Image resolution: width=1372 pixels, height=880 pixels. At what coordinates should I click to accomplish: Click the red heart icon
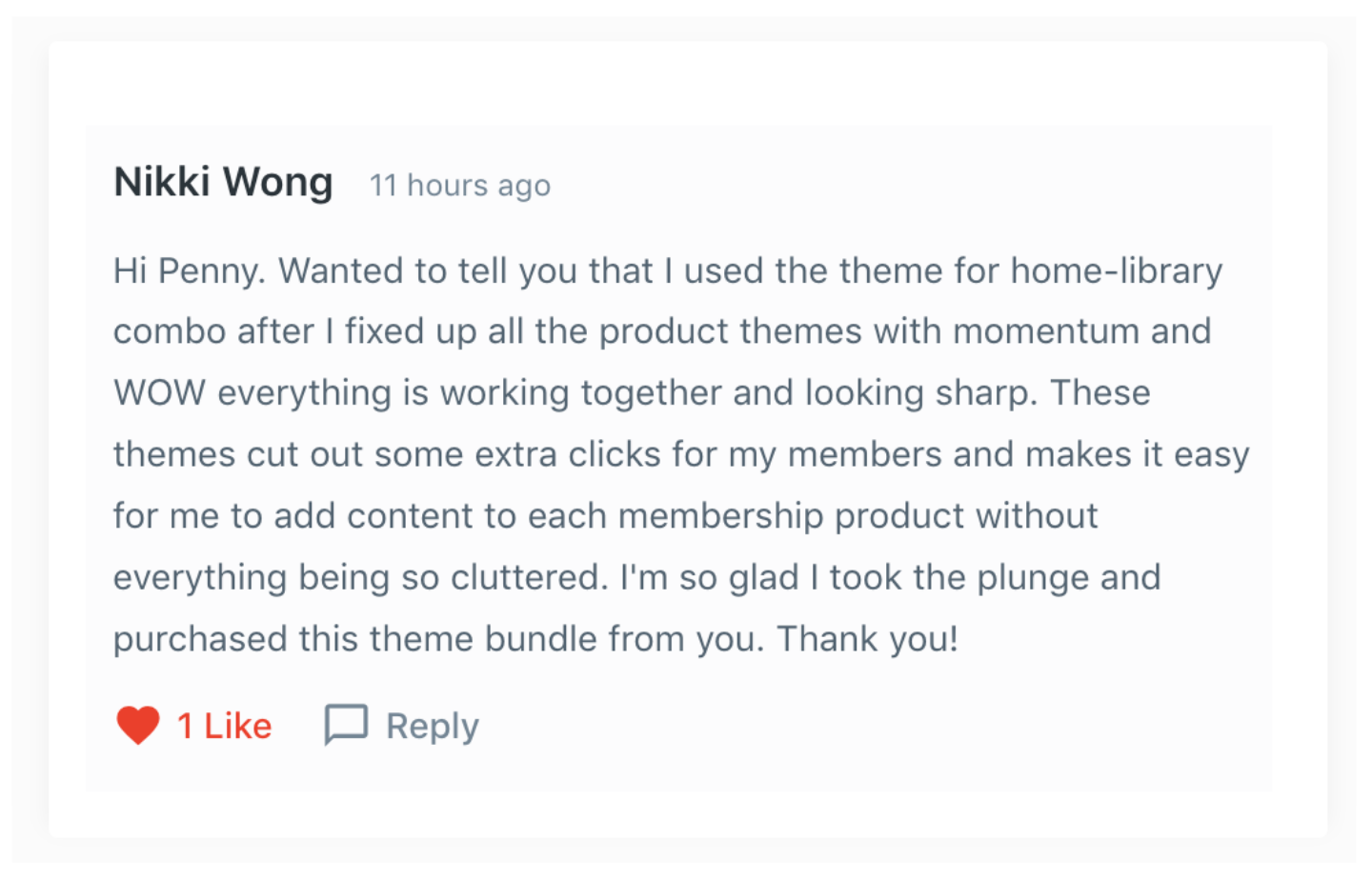click(138, 726)
